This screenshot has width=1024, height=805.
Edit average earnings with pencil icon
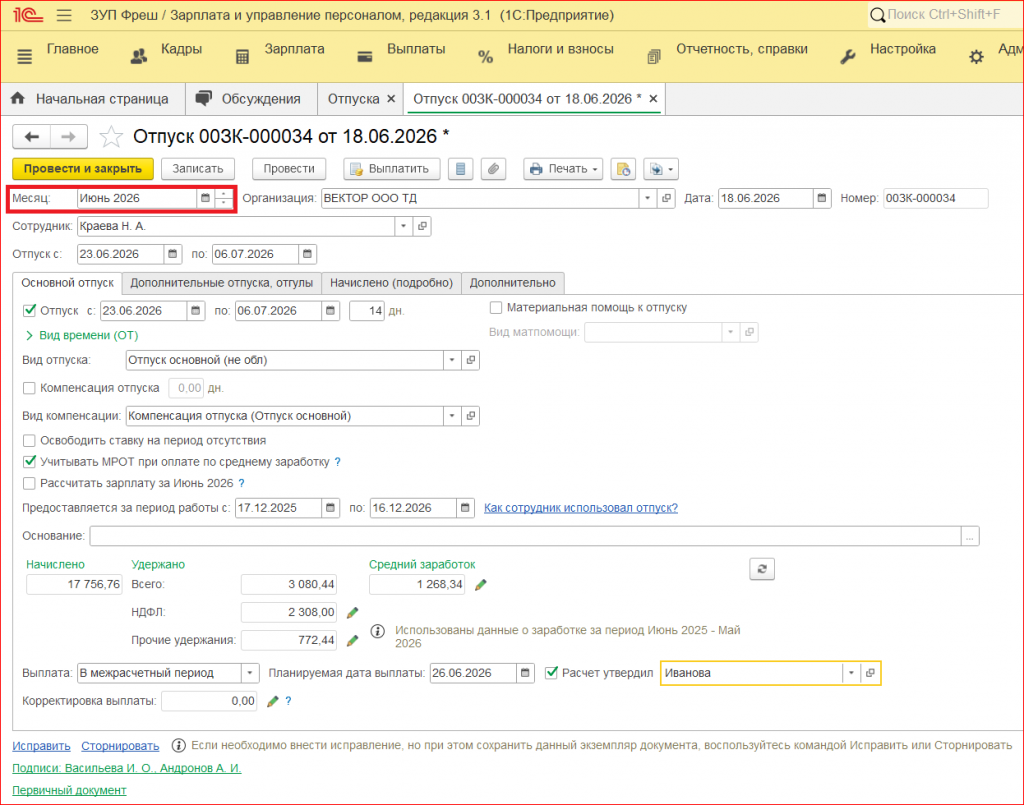tap(481, 585)
